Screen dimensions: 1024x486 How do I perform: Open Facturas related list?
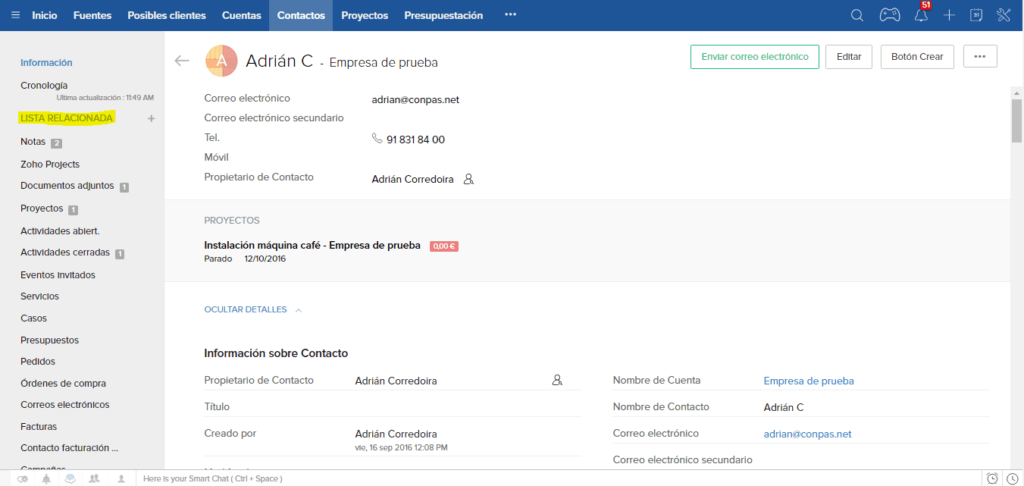pos(39,426)
